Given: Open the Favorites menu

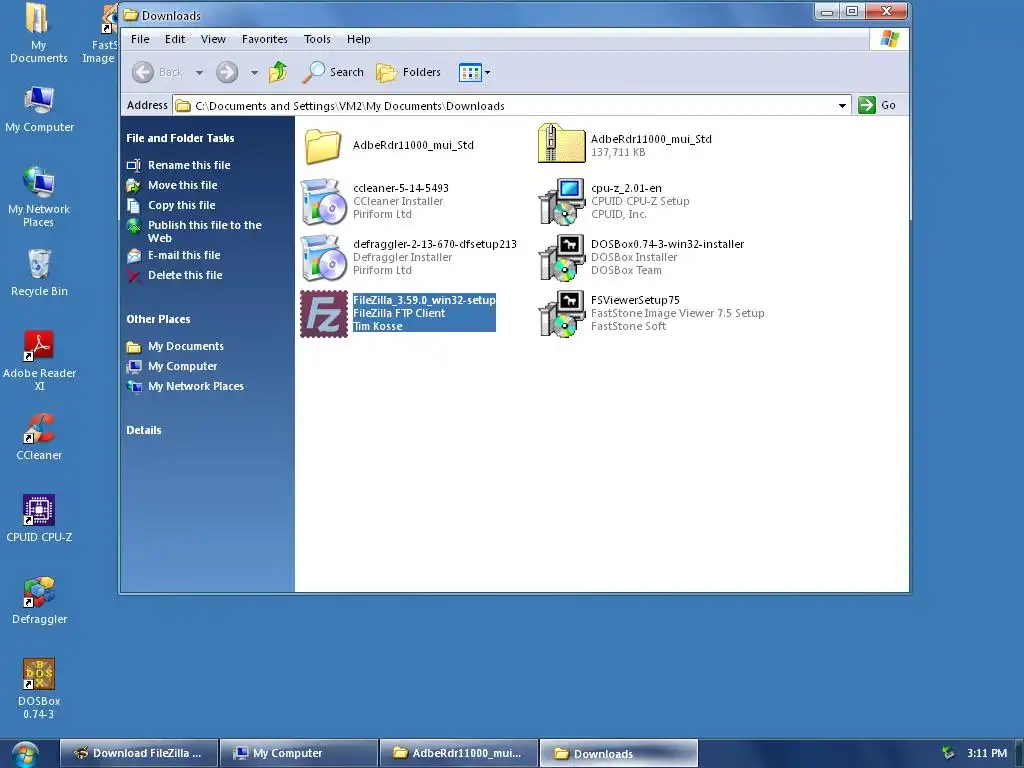Looking at the screenshot, I should click(x=264, y=39).
